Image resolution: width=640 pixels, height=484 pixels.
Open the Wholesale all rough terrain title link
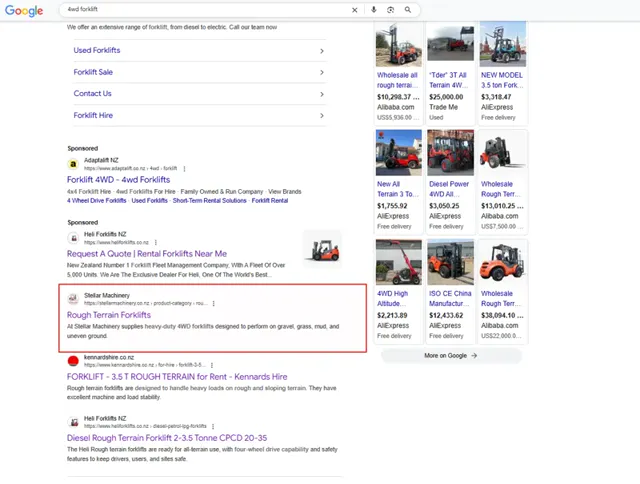point(398,80)
